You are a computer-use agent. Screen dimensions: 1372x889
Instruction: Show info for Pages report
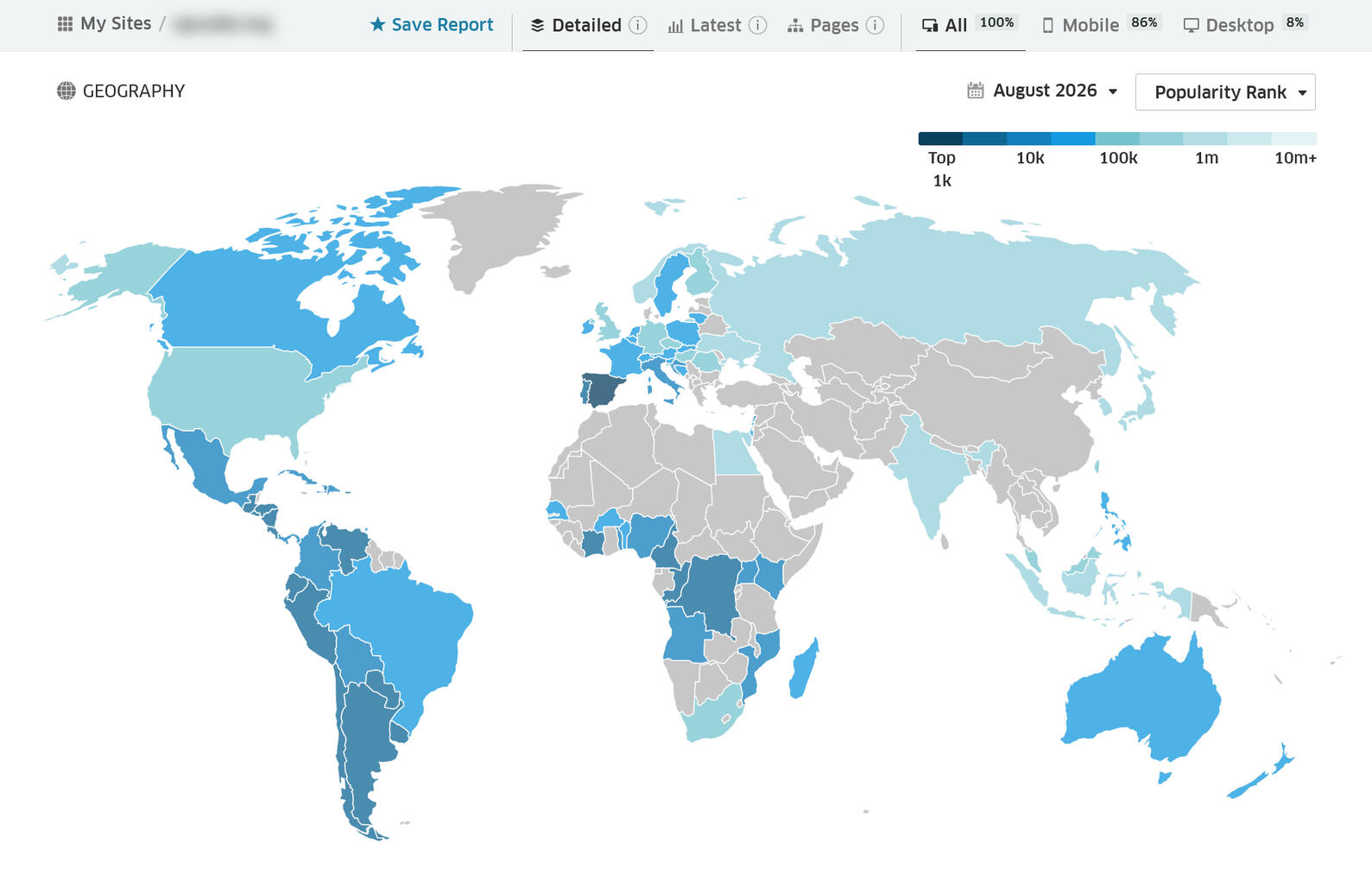tap(875, 25)
